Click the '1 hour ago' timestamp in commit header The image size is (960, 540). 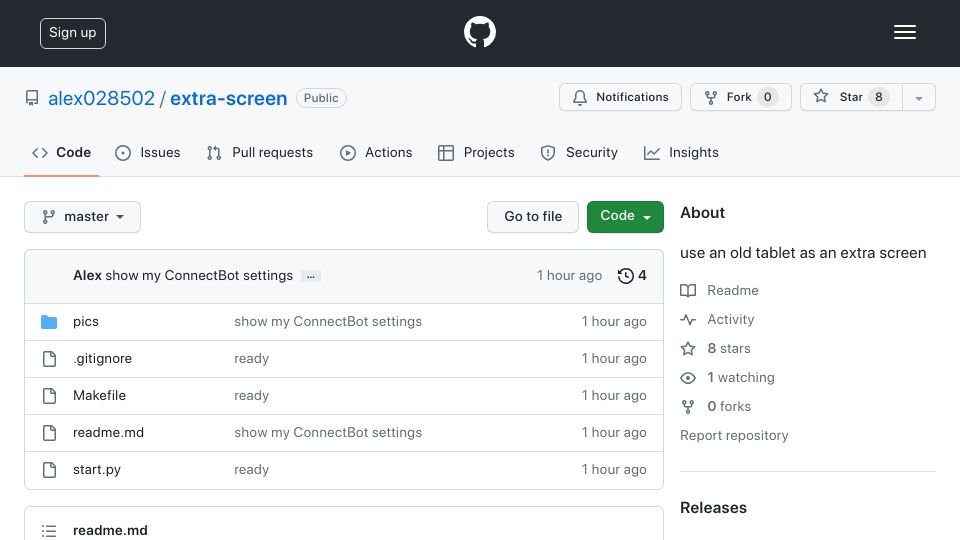[569, 276]
